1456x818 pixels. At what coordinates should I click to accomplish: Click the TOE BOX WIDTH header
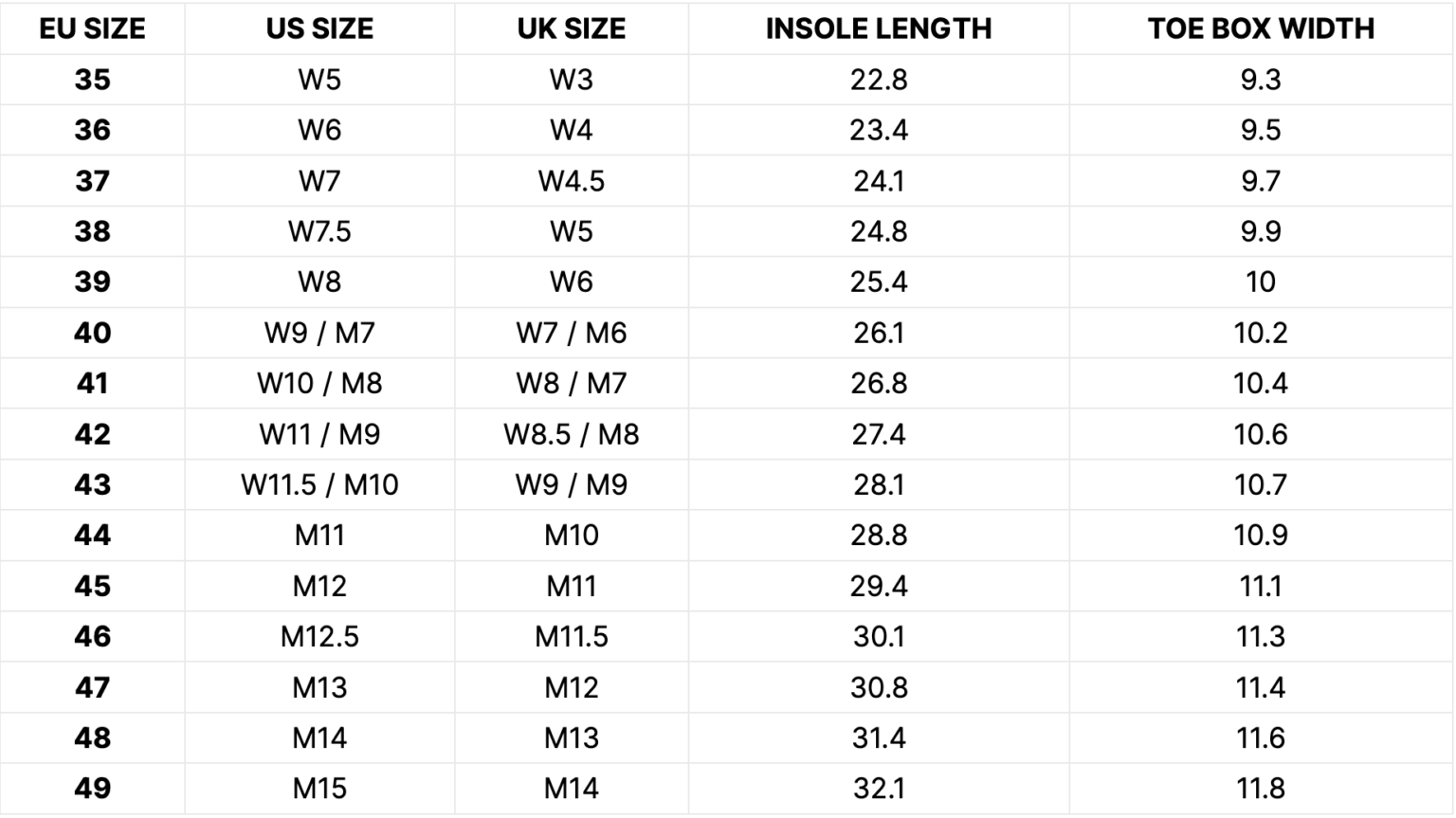[x=1261, y=28]
